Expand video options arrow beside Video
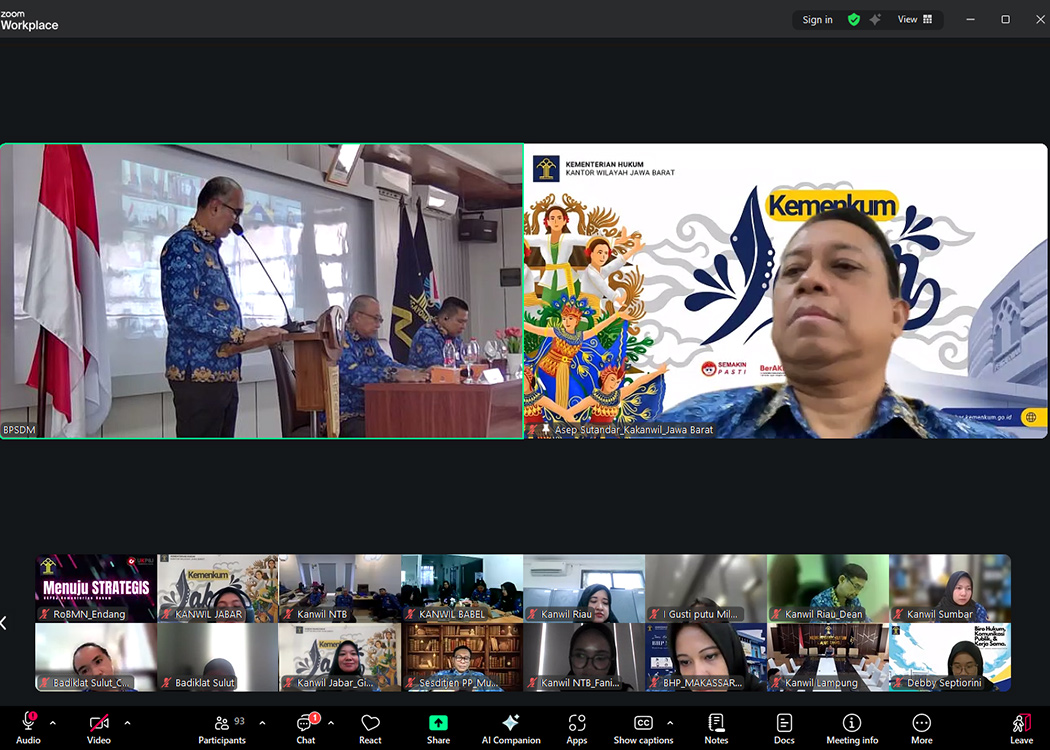Image resolution: width=1050 pixels, height=750 pixels. coord(127,723)
